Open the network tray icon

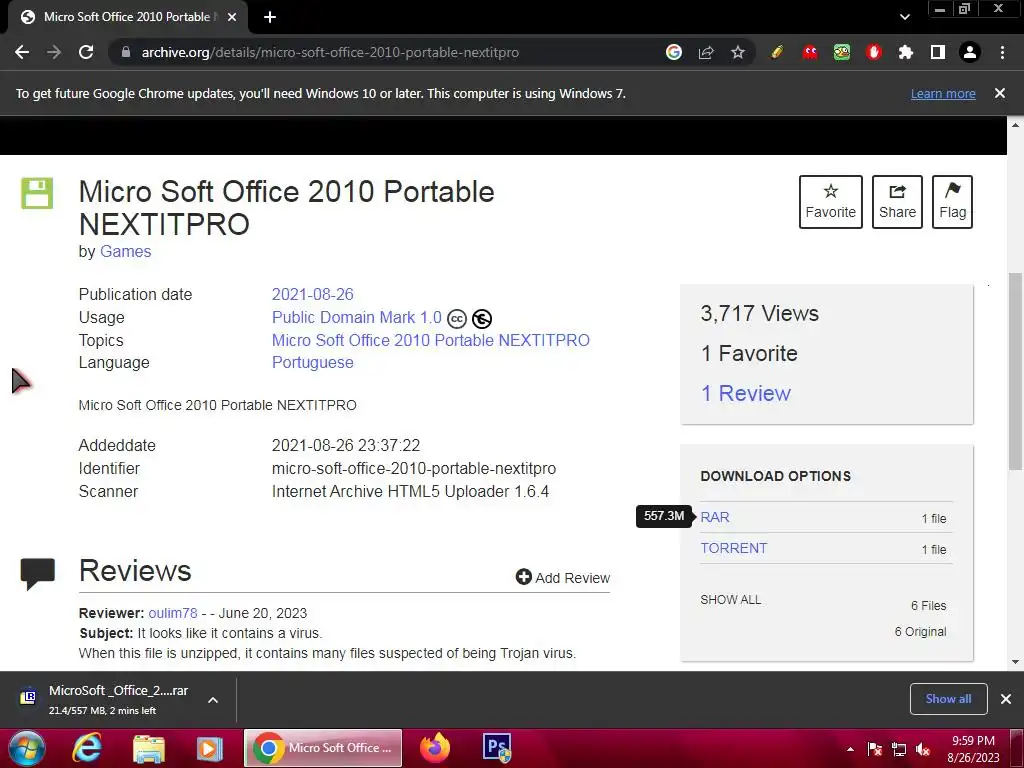(899, 750)
